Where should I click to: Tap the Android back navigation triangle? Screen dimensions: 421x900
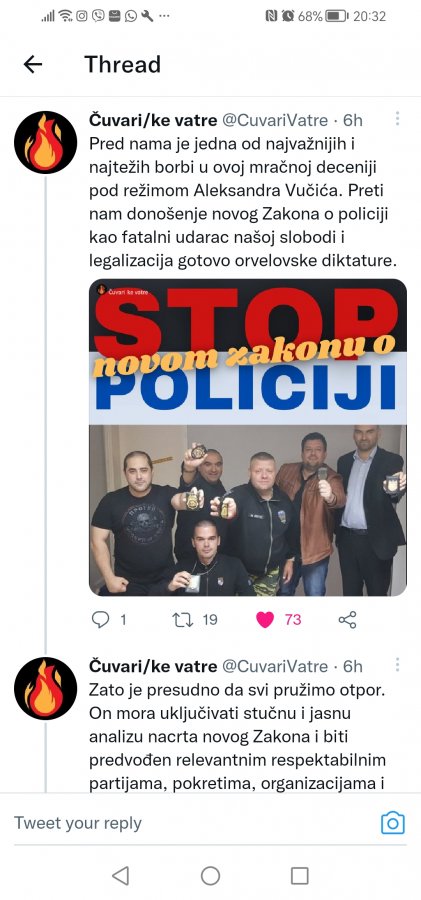click(x=120, y=875)
